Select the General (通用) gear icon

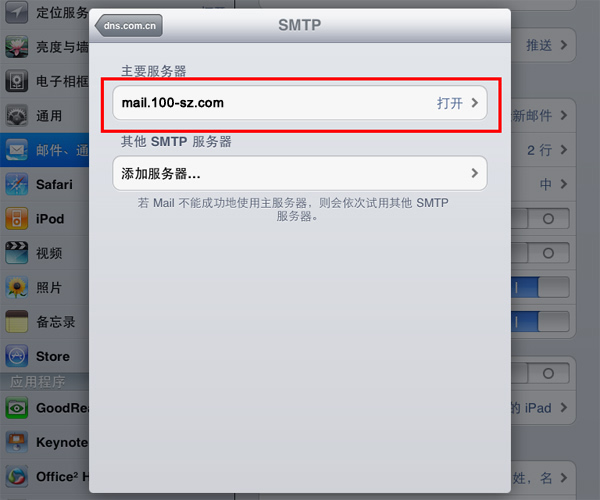click(16, 115)
